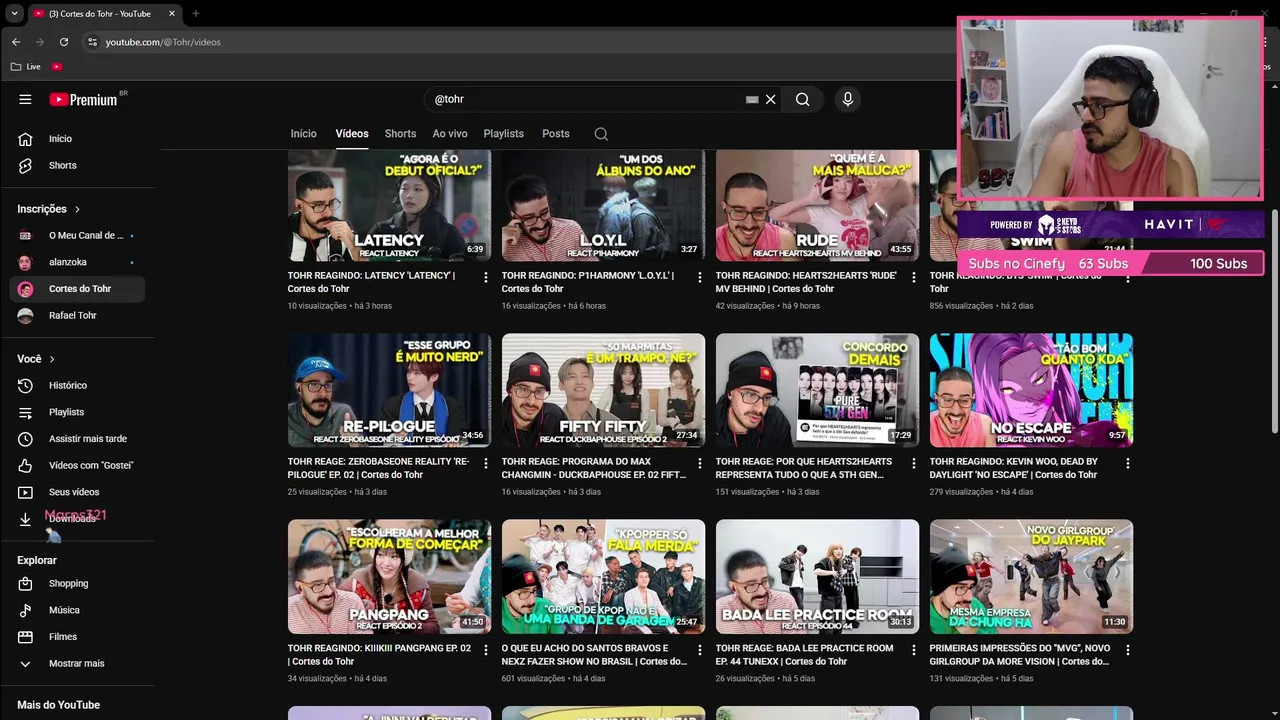This screenshot has height=720, width=1280.
Task: Open browser tab list dropdown
Action: (14, 13)
